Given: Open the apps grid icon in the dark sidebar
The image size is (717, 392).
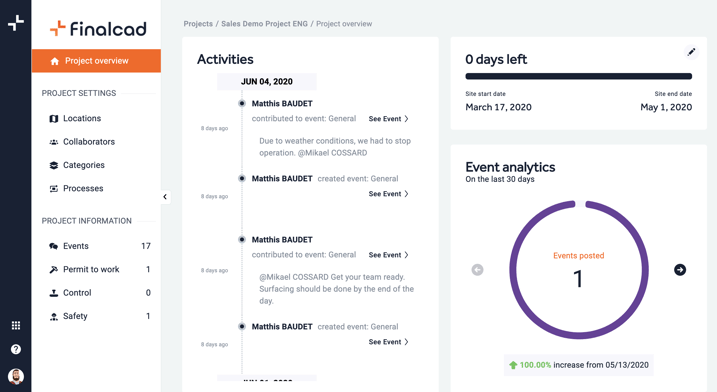Looking at the screenshot, I should 16,325.
